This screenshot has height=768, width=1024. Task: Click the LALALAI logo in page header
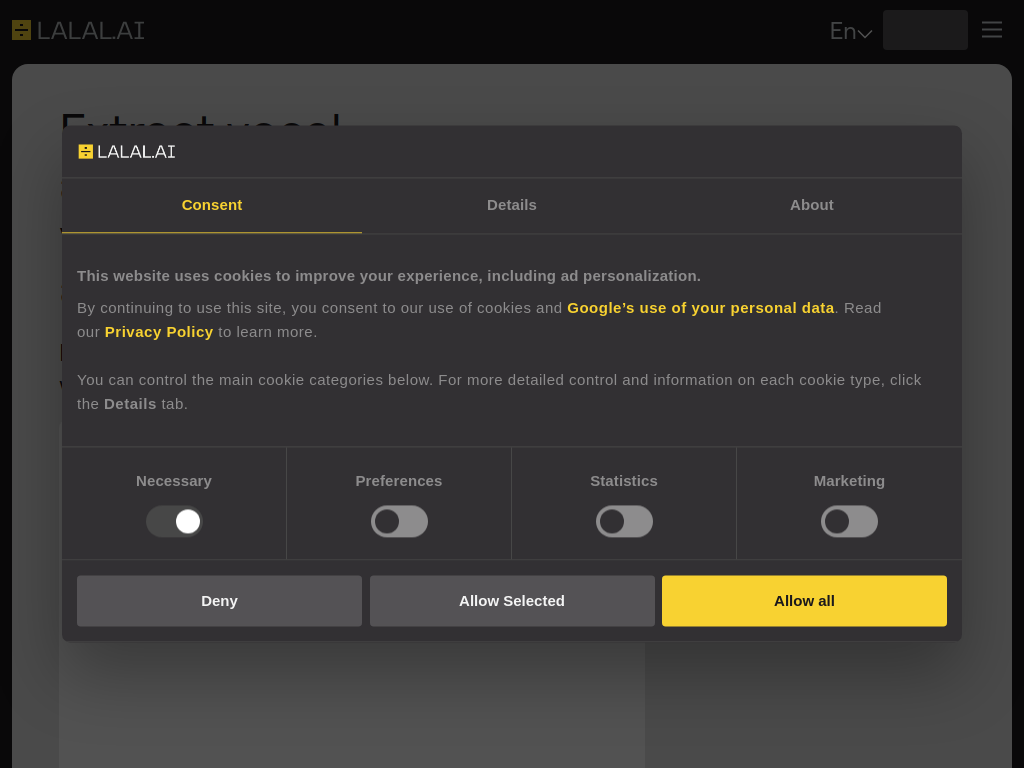tap(78, 31)
